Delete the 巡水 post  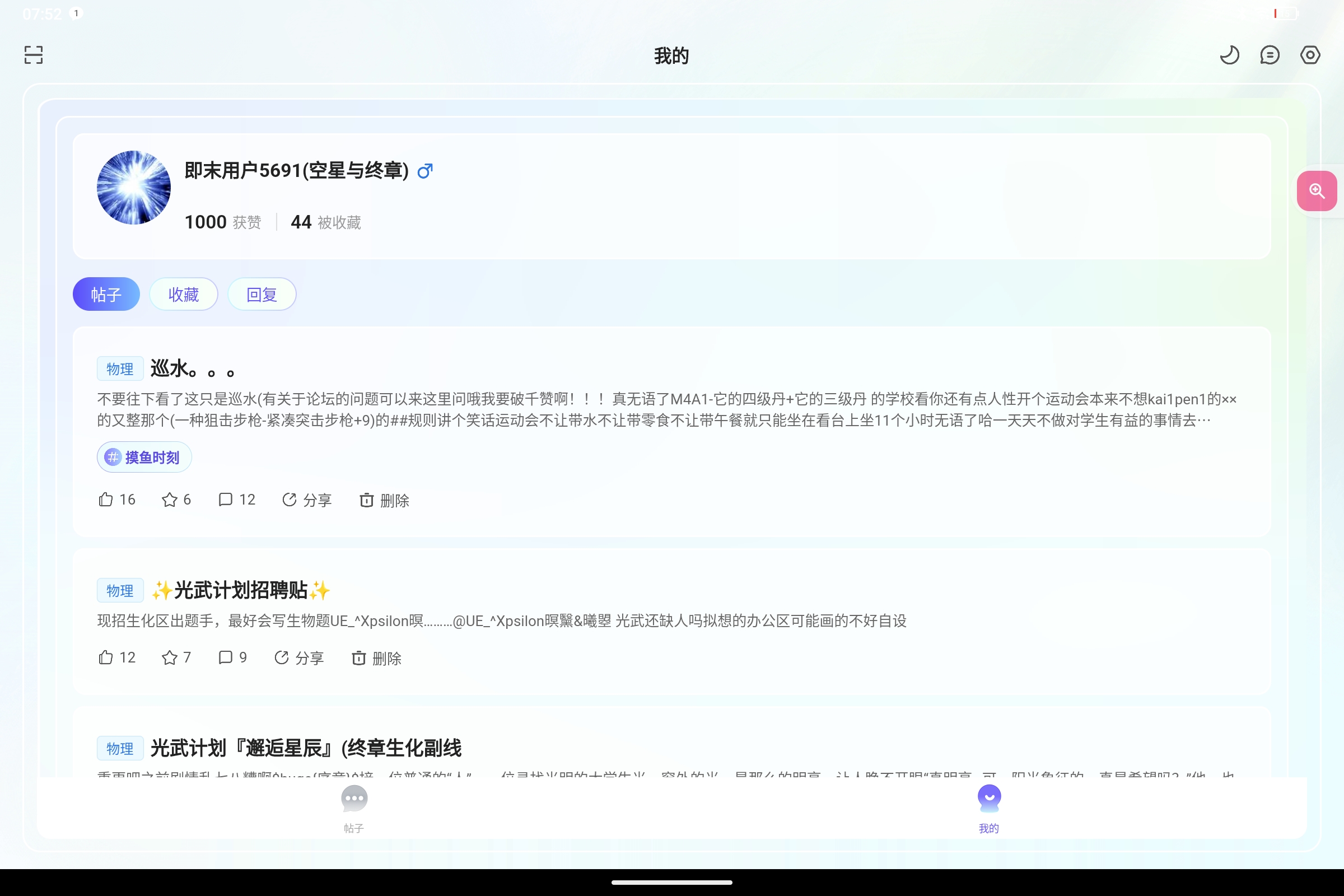(x=384, y=500)
